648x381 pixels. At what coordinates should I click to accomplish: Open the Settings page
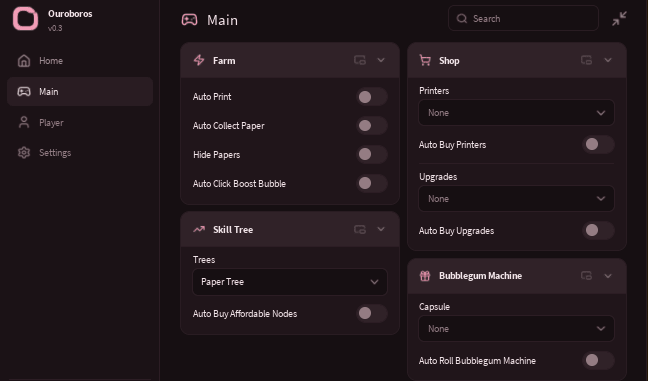[x=80, y=153]
